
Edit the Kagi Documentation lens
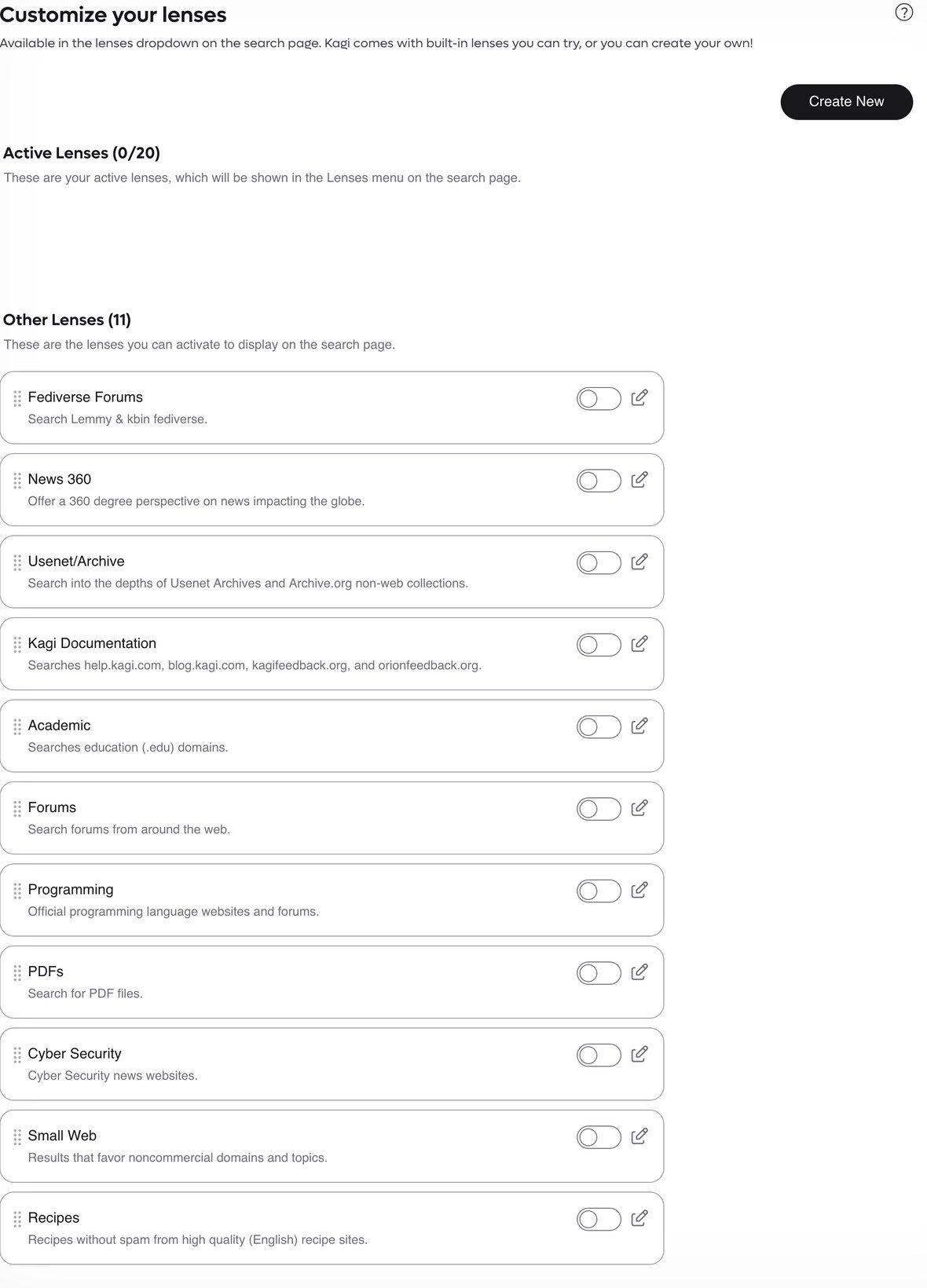[639, 644]
